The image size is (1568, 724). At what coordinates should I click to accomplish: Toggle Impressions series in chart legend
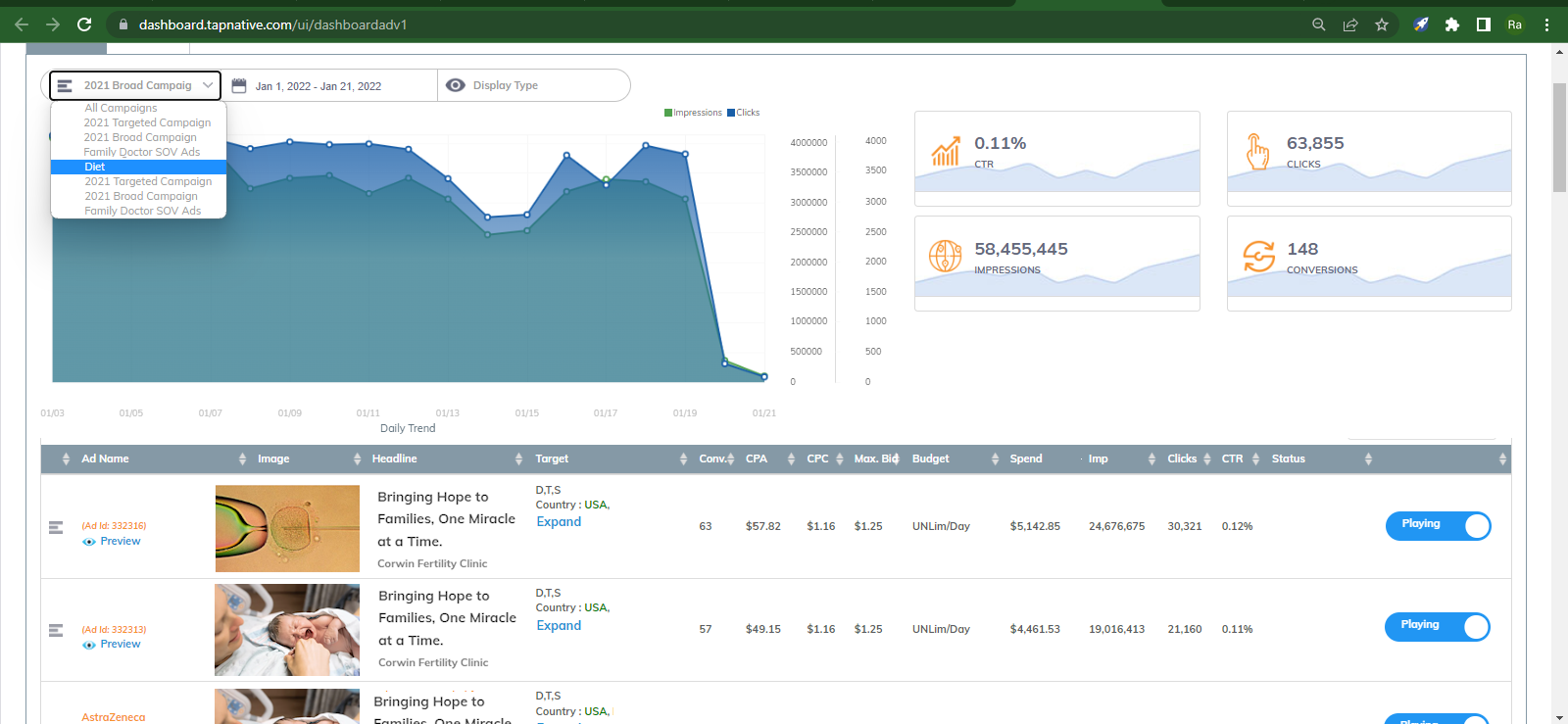pyautogui.click(x=693, y=113)
